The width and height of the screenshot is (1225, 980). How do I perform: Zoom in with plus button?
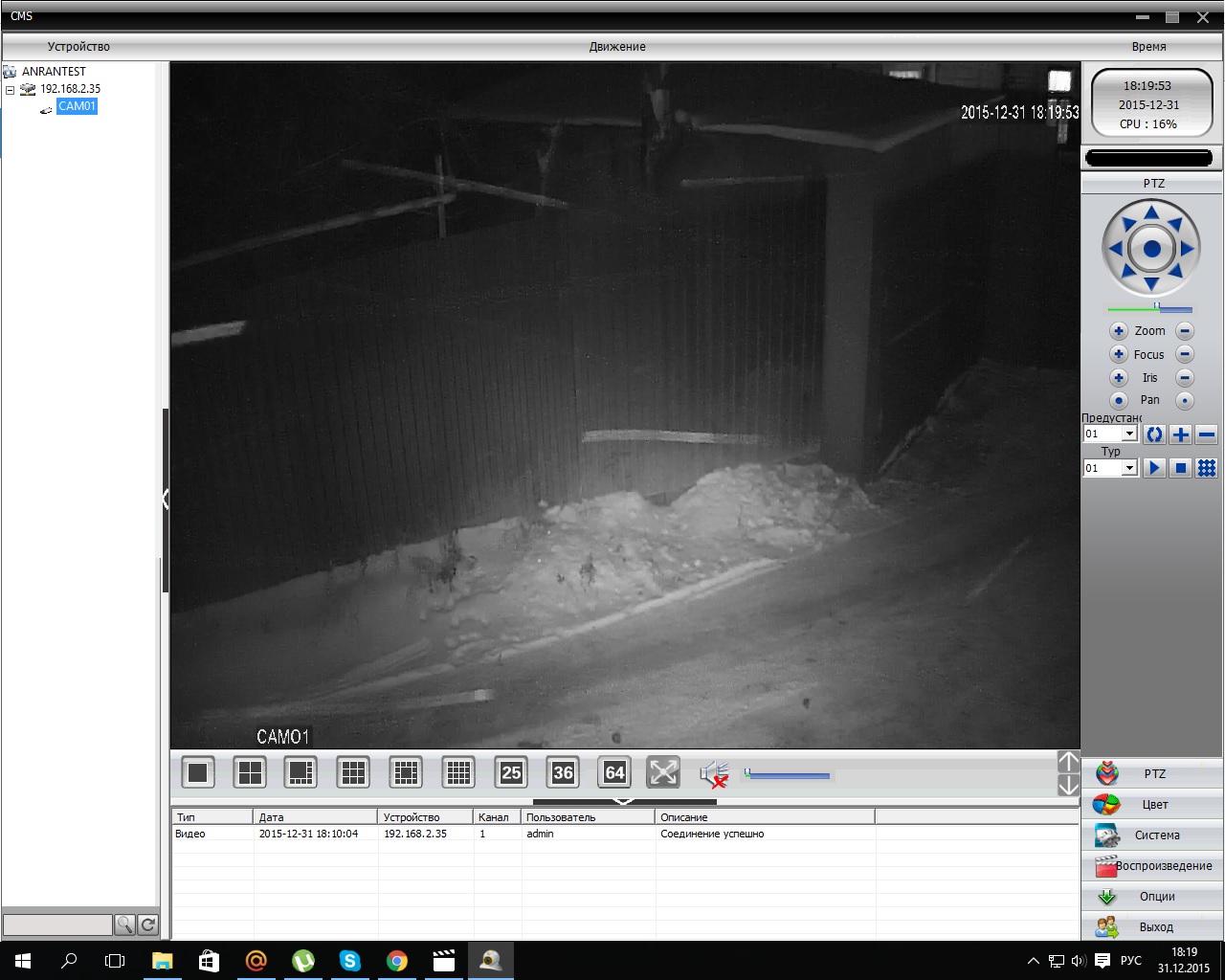point(1119,331)
